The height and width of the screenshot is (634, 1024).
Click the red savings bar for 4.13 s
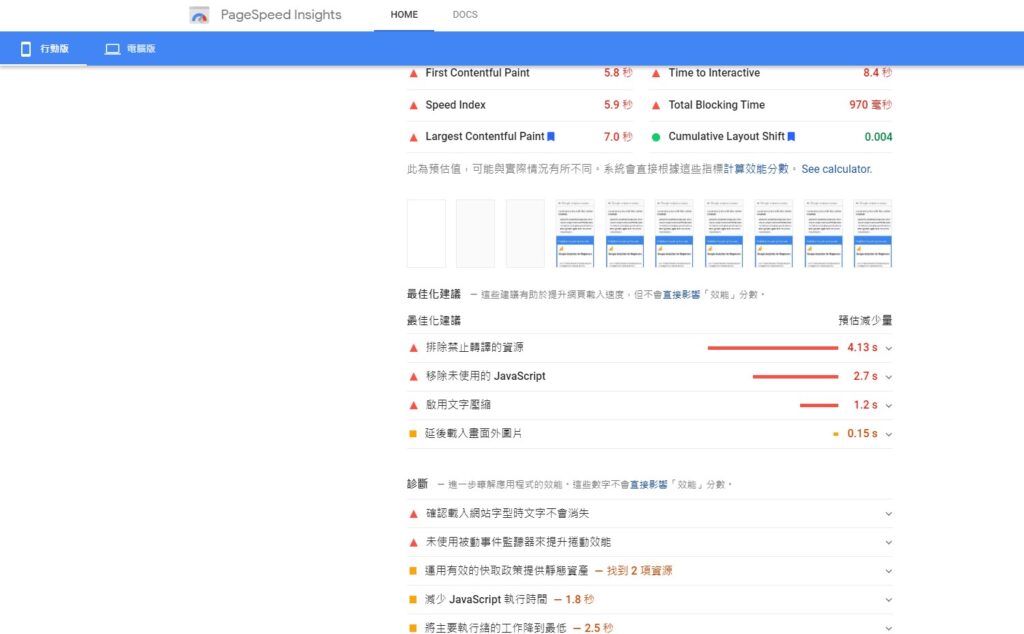pyautogui.click(x=772, y=348)
